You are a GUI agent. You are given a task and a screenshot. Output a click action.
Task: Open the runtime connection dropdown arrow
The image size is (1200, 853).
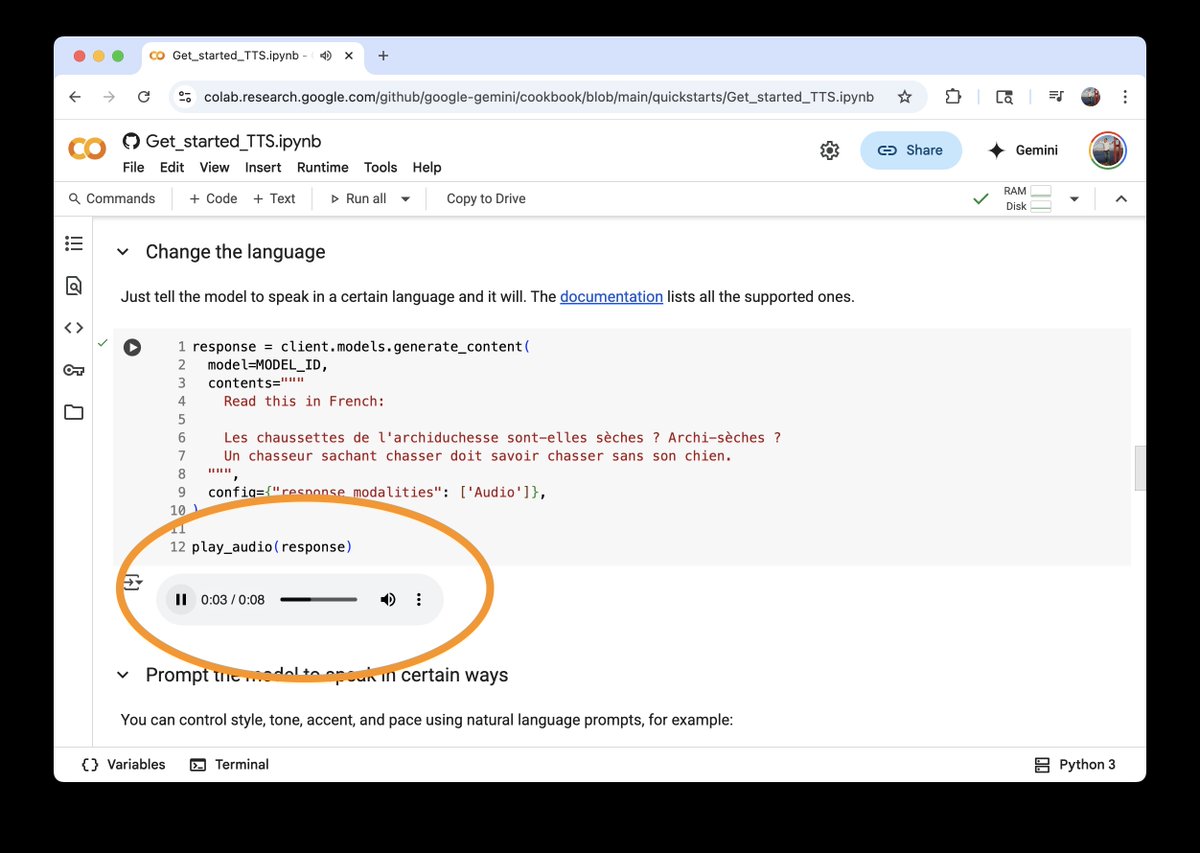pyautogui.click(x=1074, y=199)
